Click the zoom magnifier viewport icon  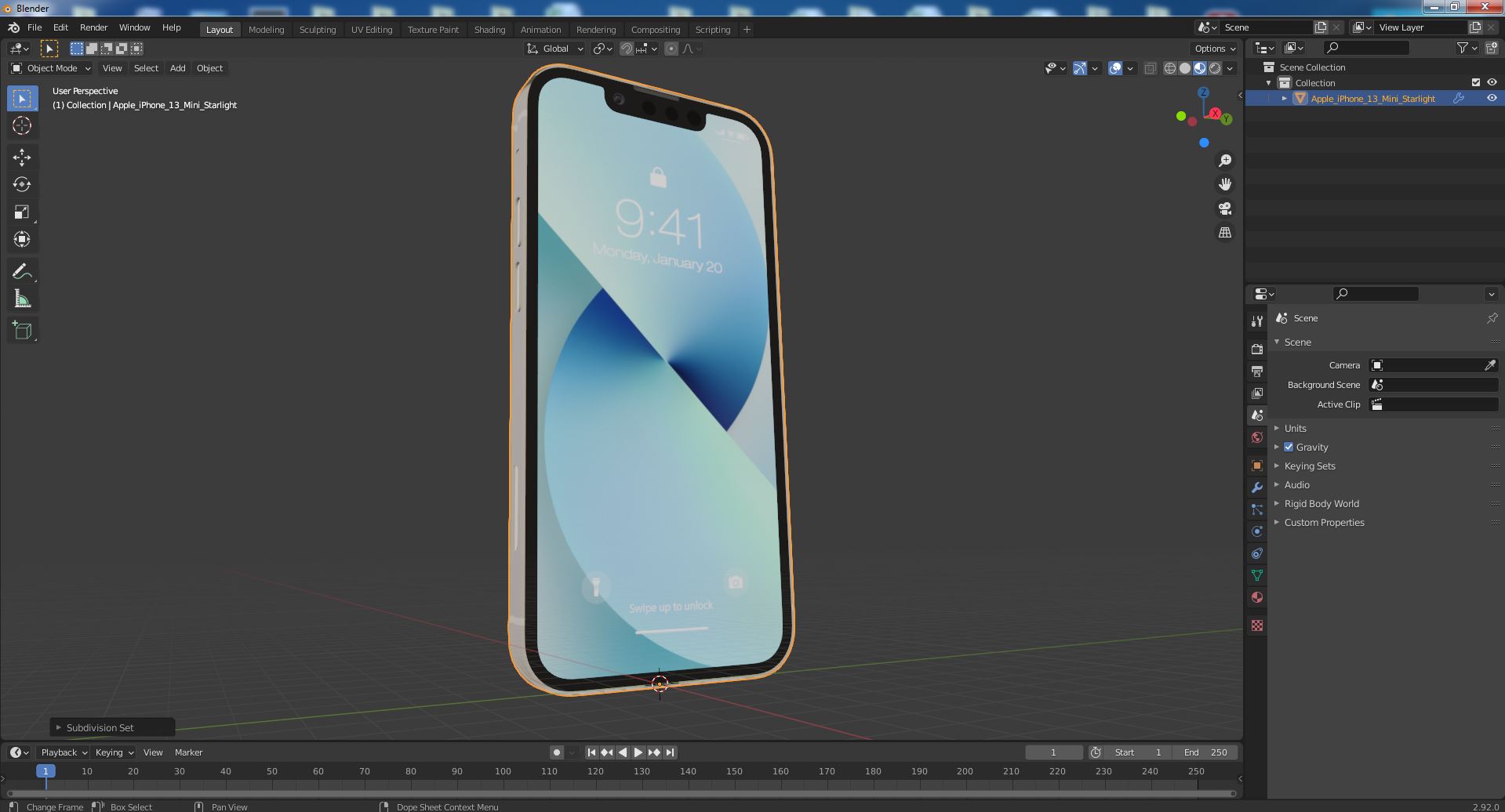[1224, 161]
